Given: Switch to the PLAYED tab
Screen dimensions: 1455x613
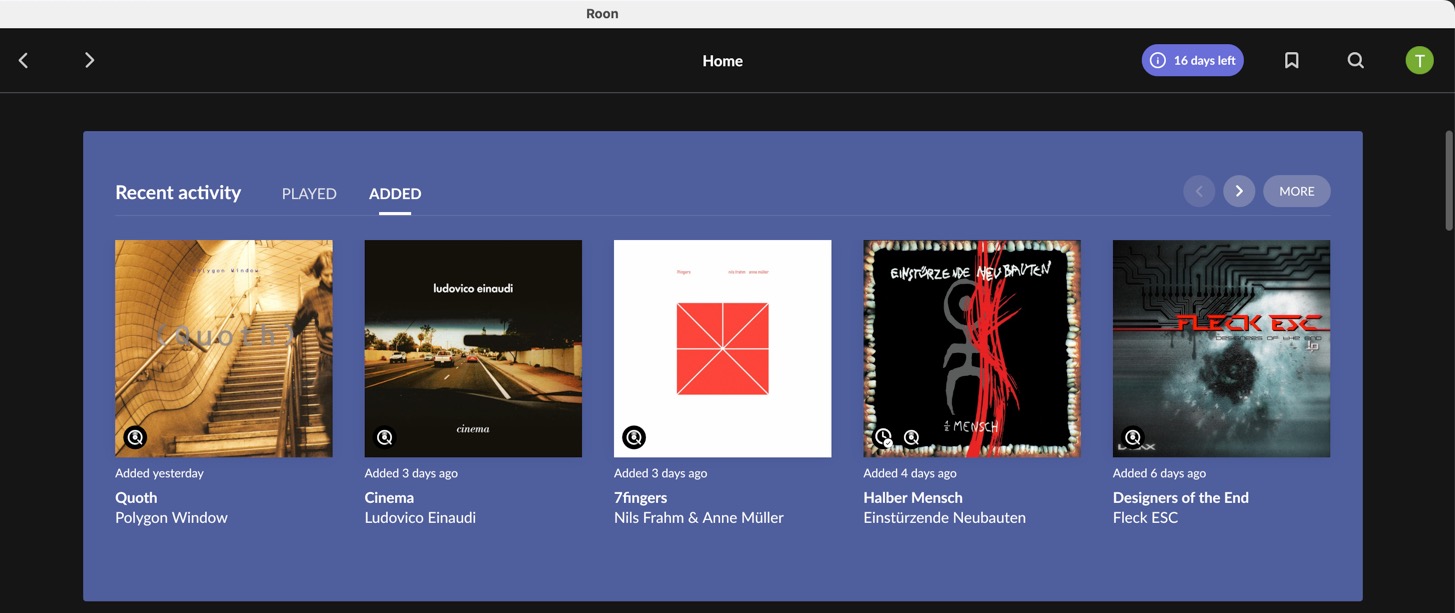Looking at the screenshot, I should 309,193.
